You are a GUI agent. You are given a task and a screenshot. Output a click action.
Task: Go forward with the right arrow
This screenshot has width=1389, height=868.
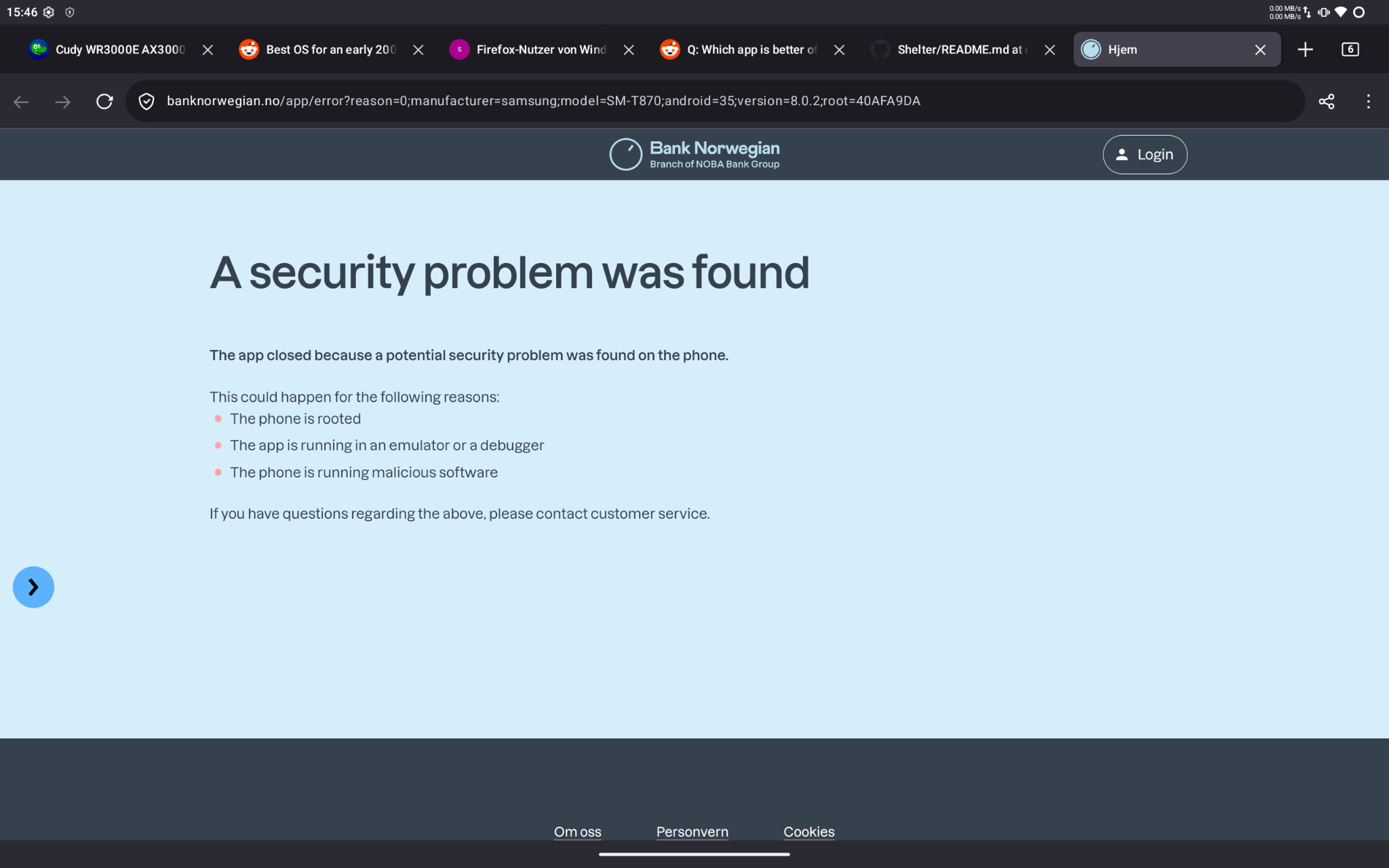(x=62, y=102)
